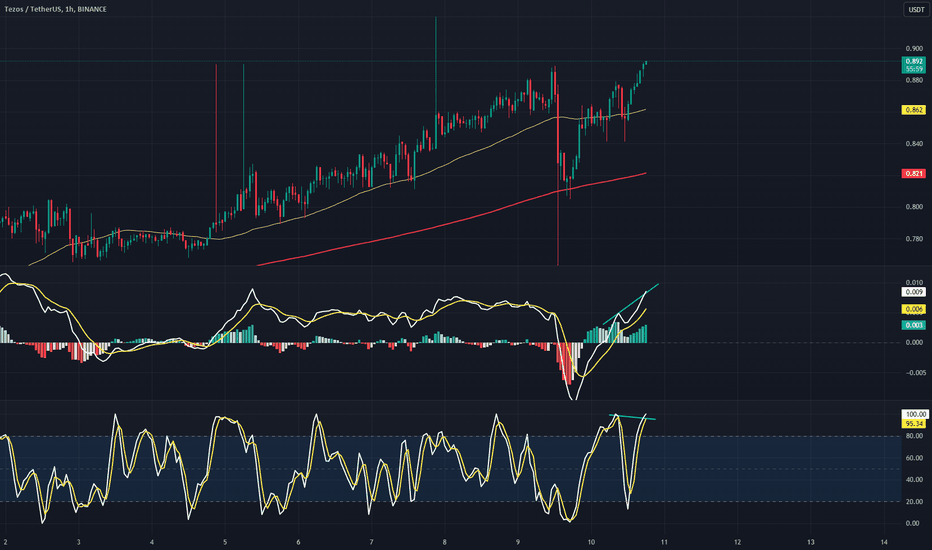The width and height of the screenshot is (932, 550).
Task: Click date 10 on the time axis
Action: pyautogui.click(x=591, y=541)
